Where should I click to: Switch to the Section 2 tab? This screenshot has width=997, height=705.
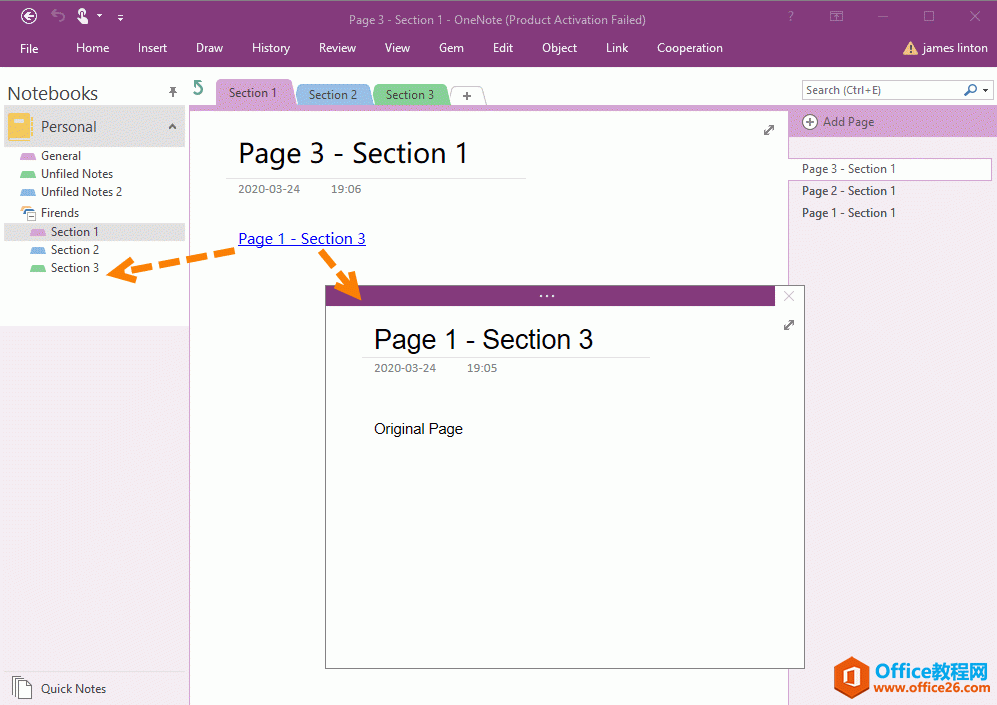[x=333, y=95]
